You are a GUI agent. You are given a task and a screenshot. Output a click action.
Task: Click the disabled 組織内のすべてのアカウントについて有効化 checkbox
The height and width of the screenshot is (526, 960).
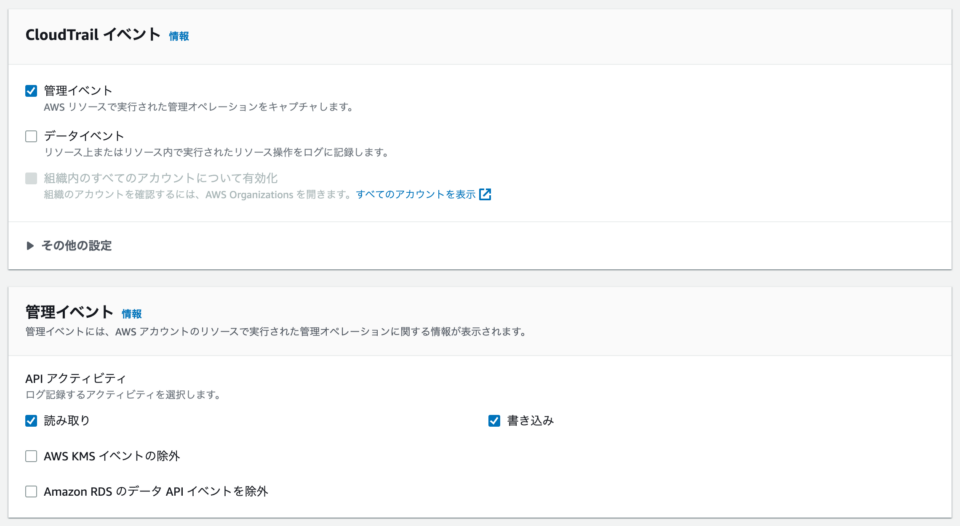(x=31, y=178)
